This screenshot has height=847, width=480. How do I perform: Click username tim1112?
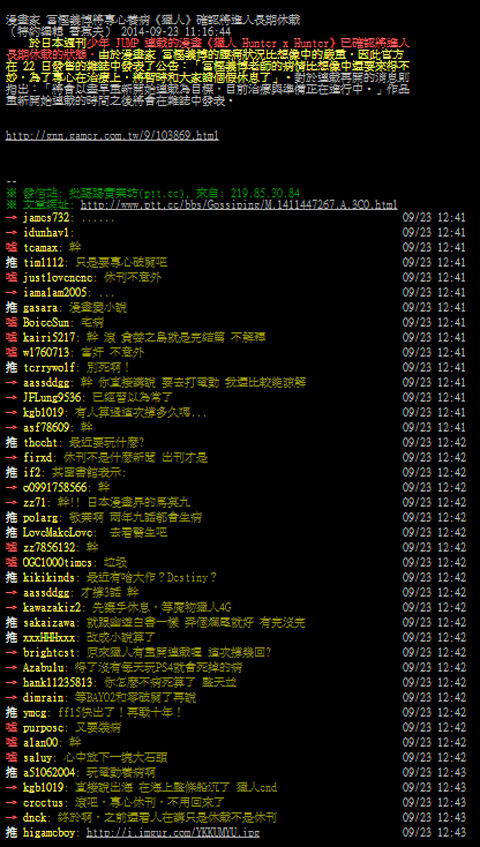click(x=44, y=263)
